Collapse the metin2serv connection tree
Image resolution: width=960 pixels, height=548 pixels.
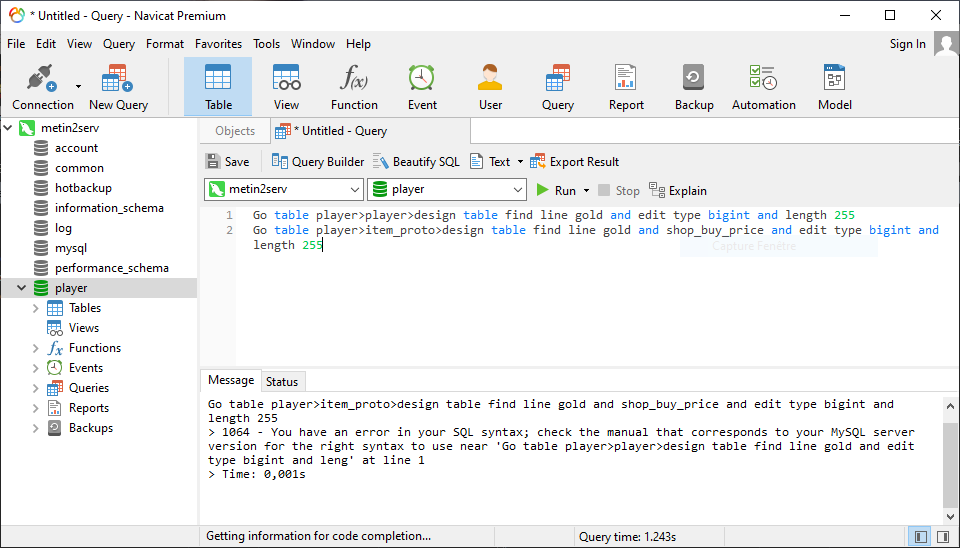(8, 128)
